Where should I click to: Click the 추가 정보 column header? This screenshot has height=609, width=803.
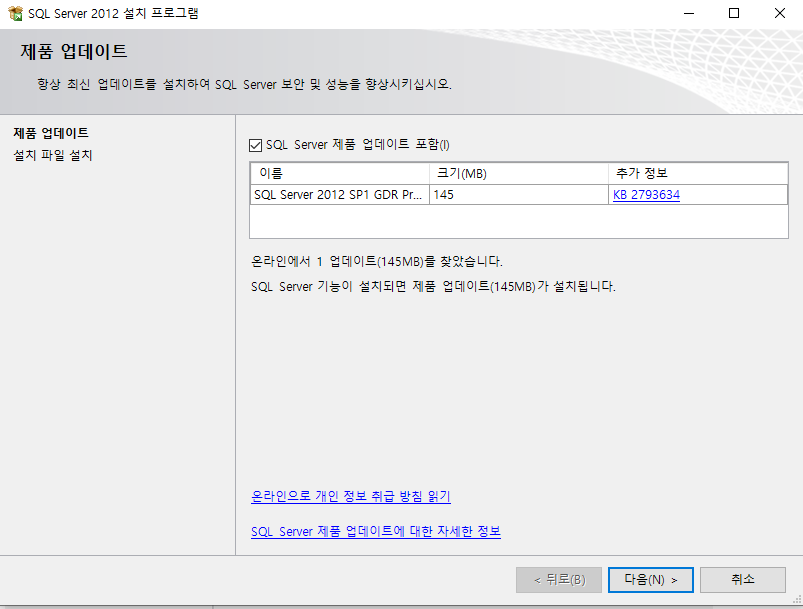click(698, 174)
